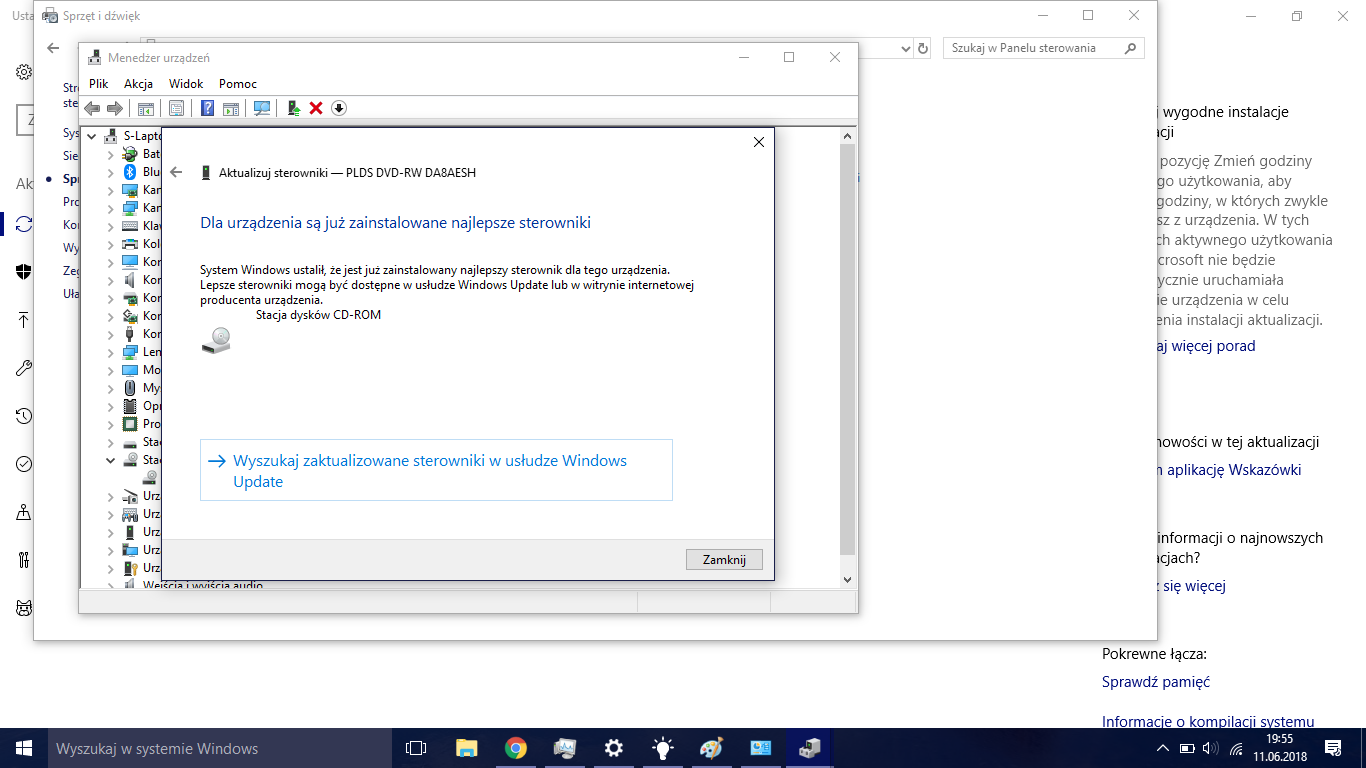This screenshot has height=768, width=1366.
Task: Select the printer queue icon in device tree
Action: [130, 244]
